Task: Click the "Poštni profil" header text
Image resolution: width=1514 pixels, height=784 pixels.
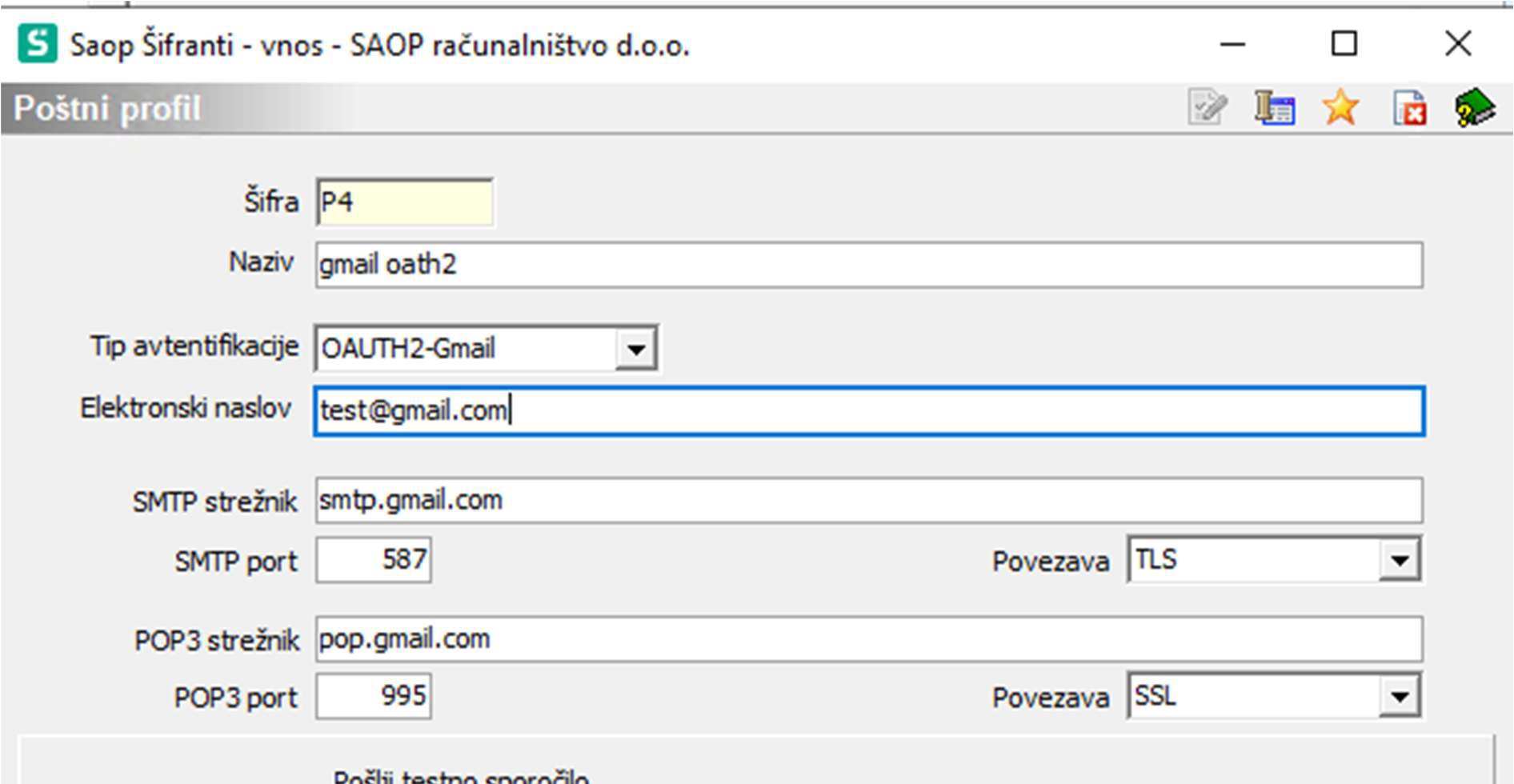Action: [107, 109]
